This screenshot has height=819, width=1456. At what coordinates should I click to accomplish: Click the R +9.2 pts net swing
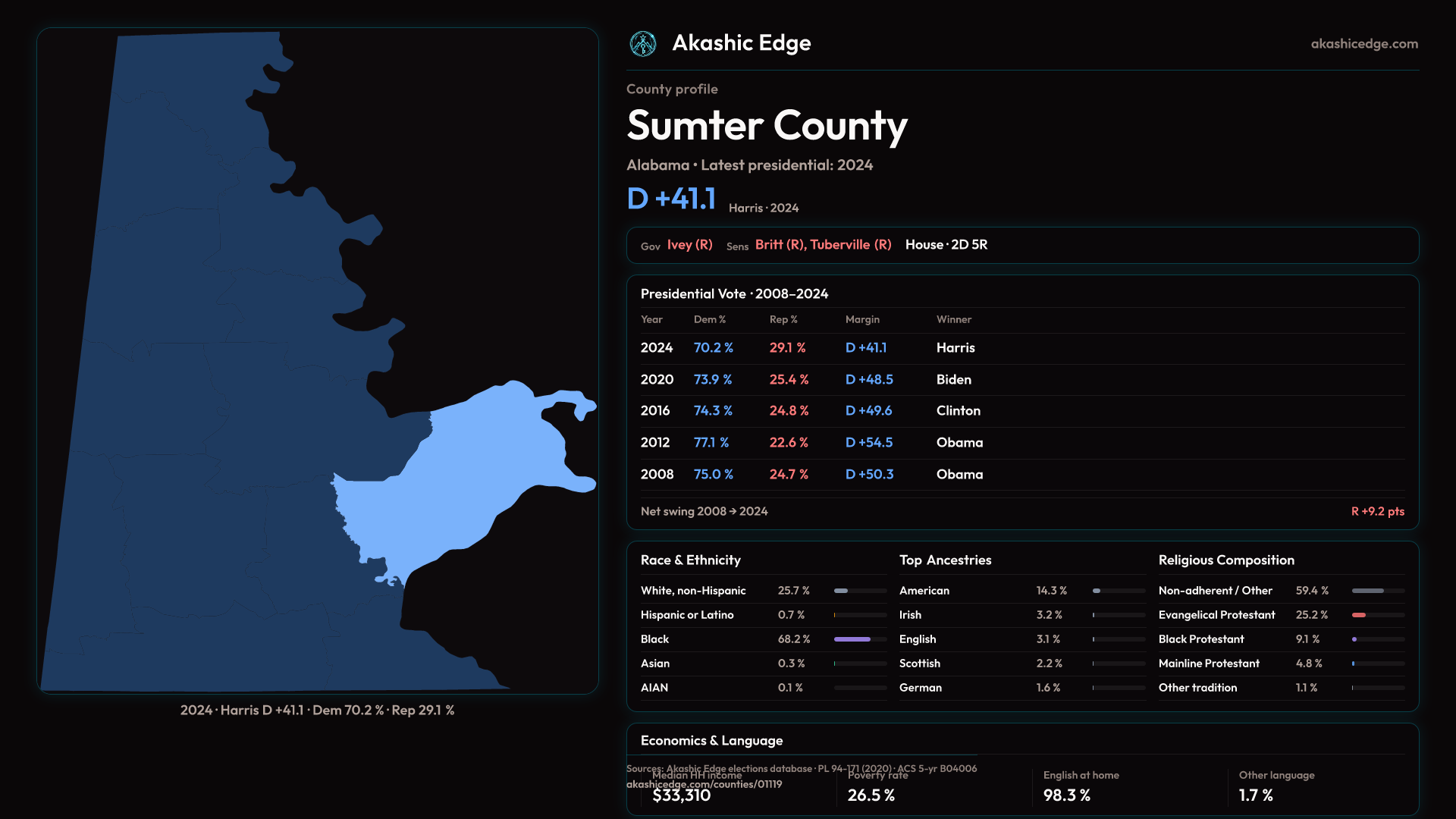pos(1377,512)
